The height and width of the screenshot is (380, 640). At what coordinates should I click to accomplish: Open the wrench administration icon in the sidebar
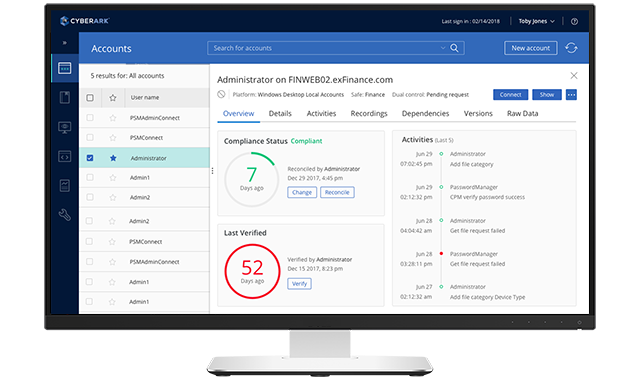click(64, 215)
